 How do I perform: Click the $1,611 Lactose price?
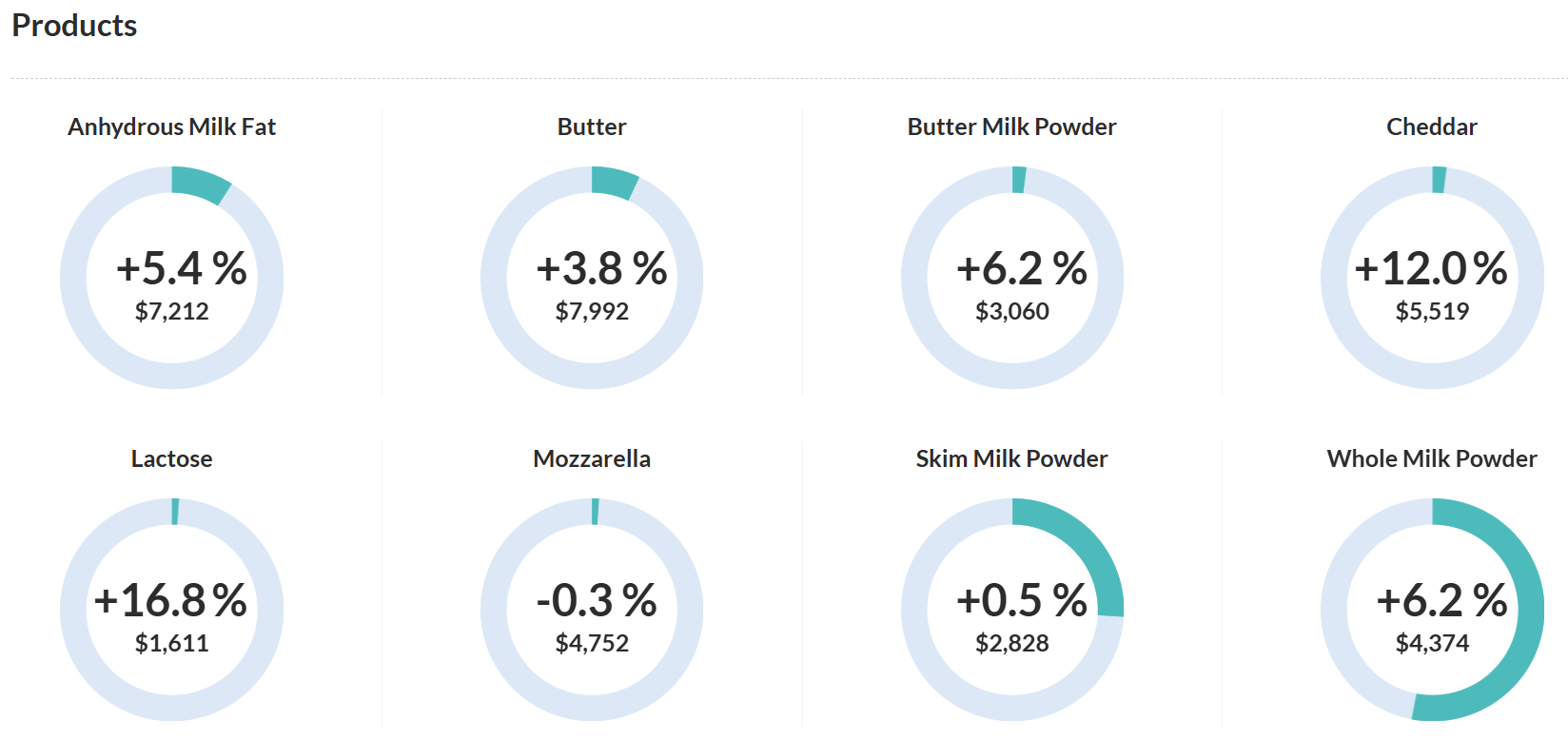tap(171, 643)
